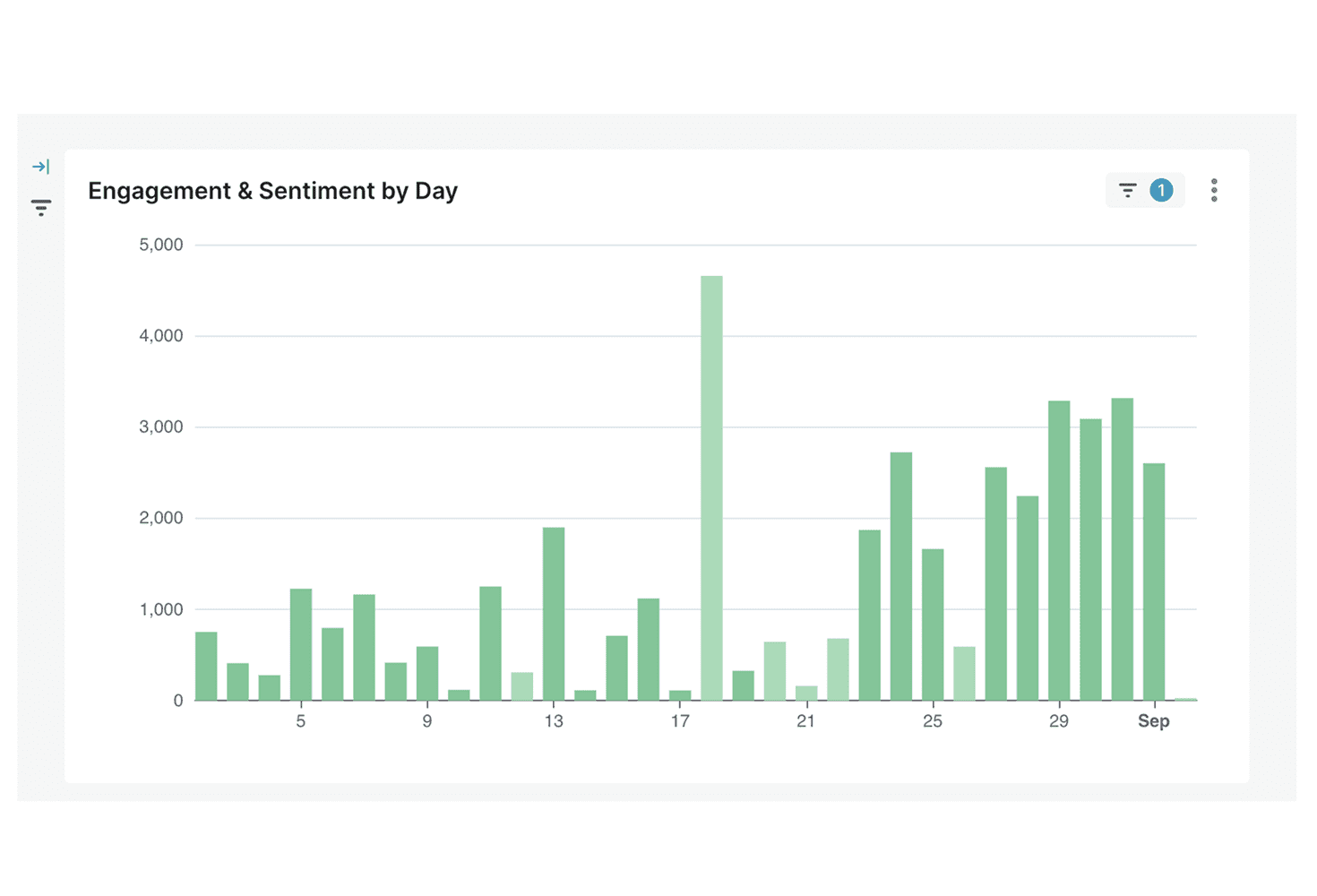Open the chart filter button in the header
Image resolution: width=1317 pixels, height=896 pixels.
1127,190
